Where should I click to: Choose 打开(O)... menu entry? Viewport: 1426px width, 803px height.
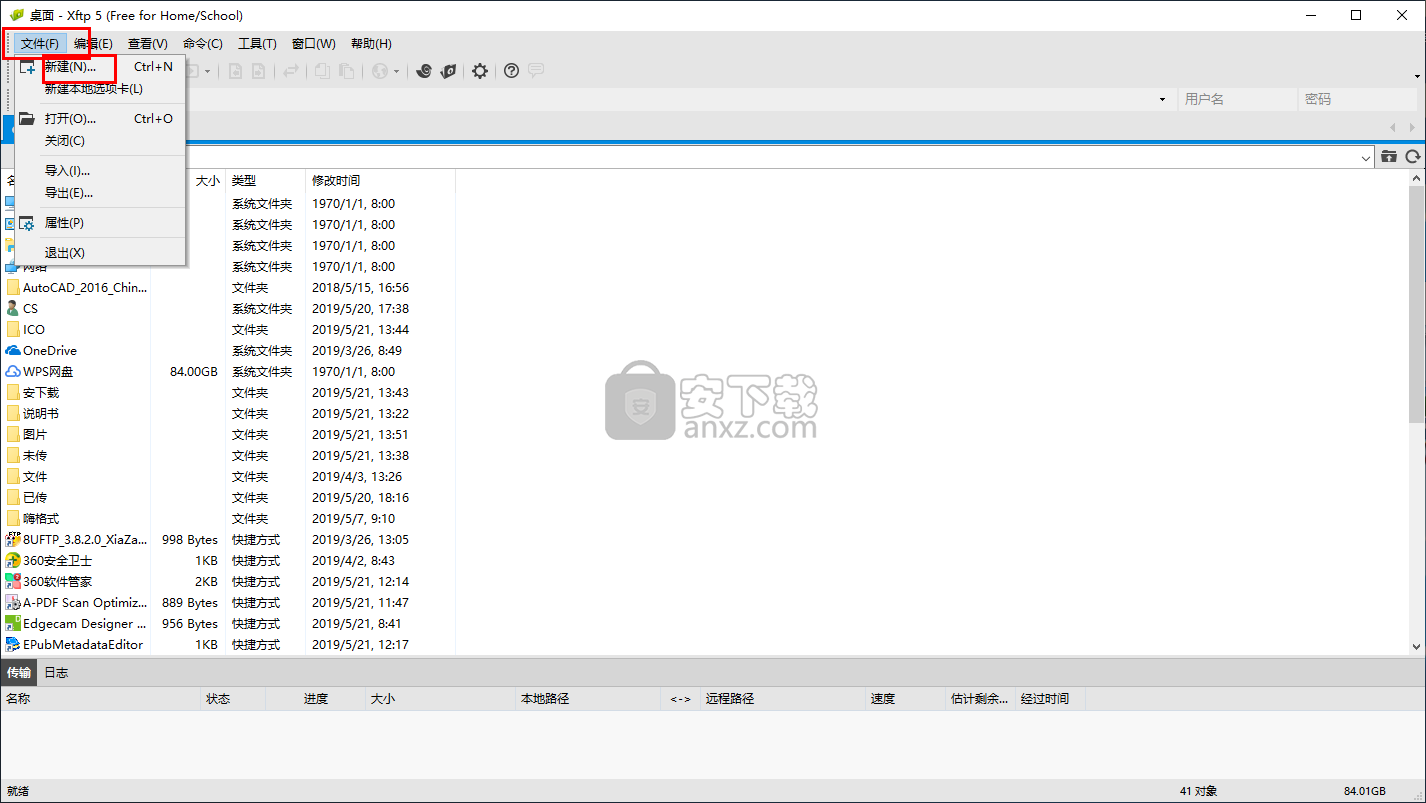(x=100, y=119)
